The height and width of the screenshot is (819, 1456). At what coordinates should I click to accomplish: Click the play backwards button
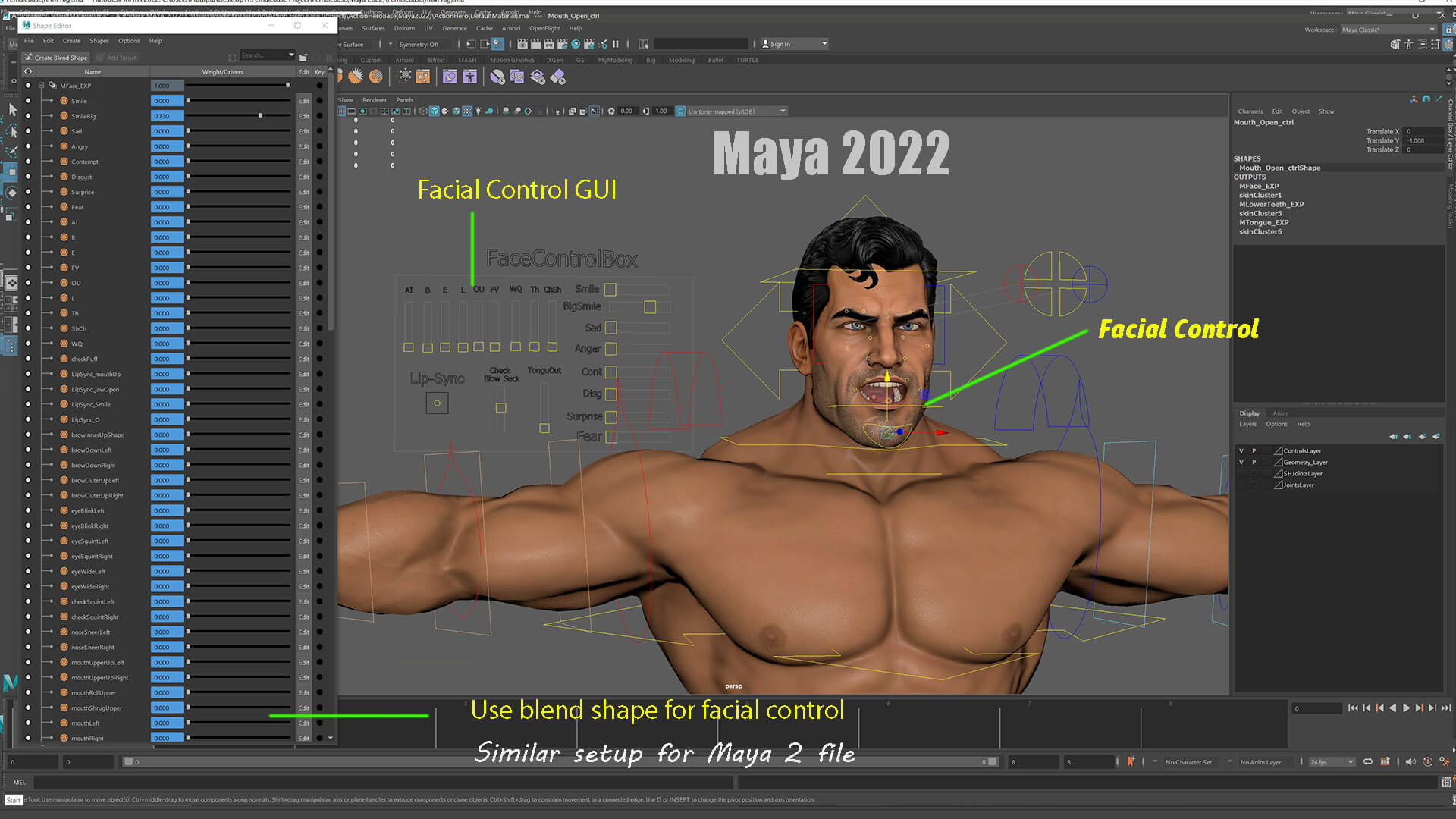(1393, 708)
